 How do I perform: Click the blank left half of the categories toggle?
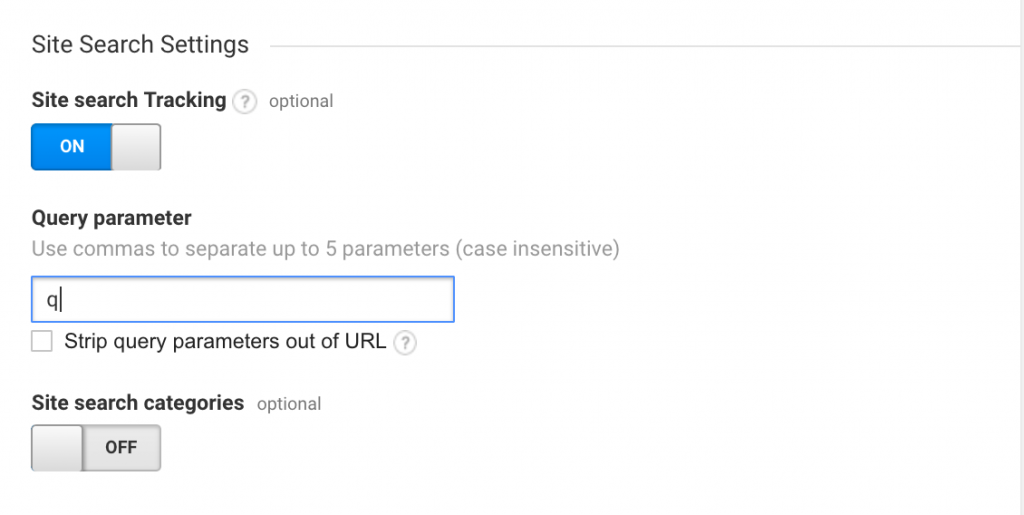(x=57, y=447)
